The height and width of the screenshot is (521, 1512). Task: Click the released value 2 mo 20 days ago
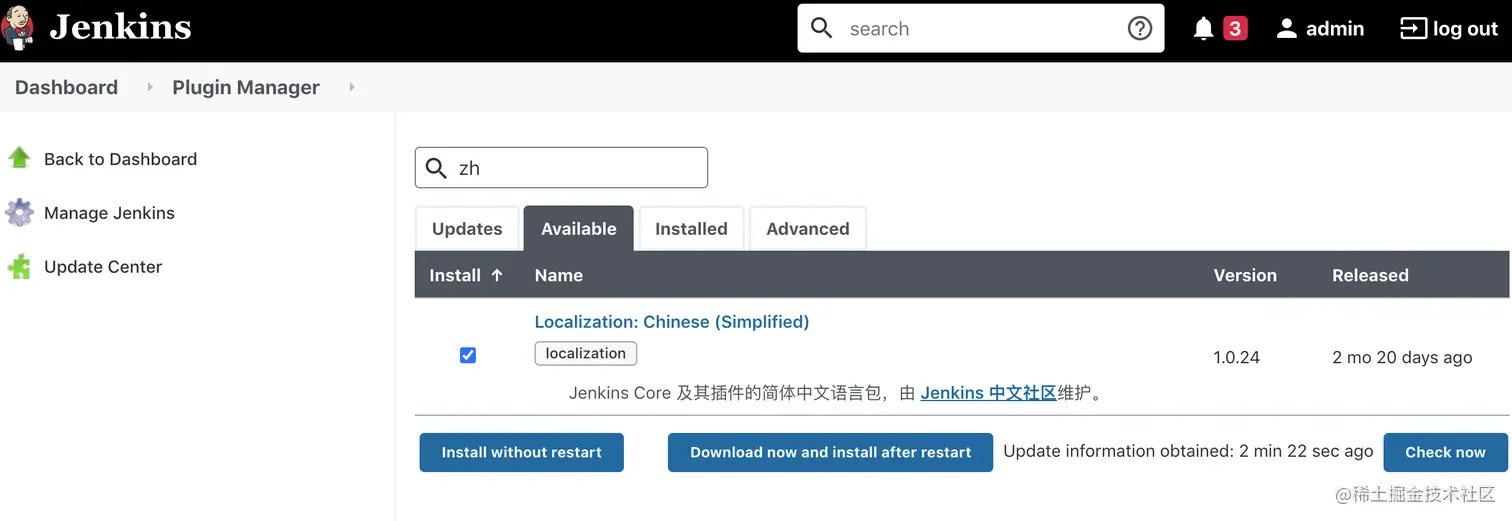pyautogui.click(x=1402, y=357)
